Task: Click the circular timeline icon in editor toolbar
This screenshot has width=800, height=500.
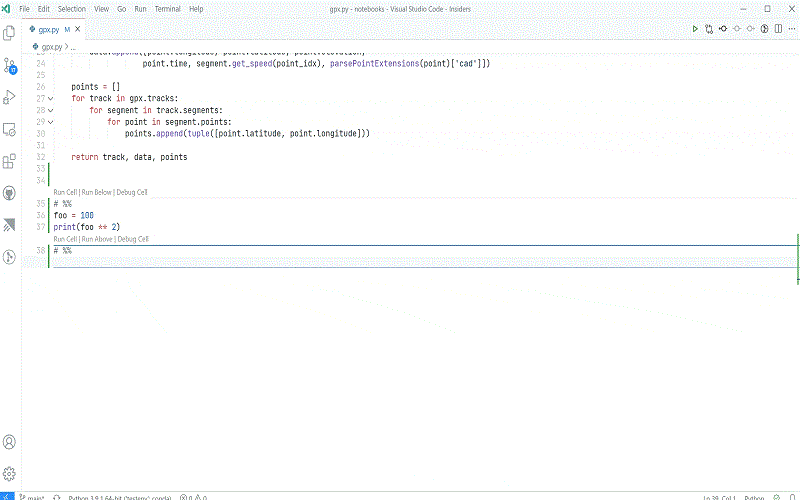Action: point(764,29)
